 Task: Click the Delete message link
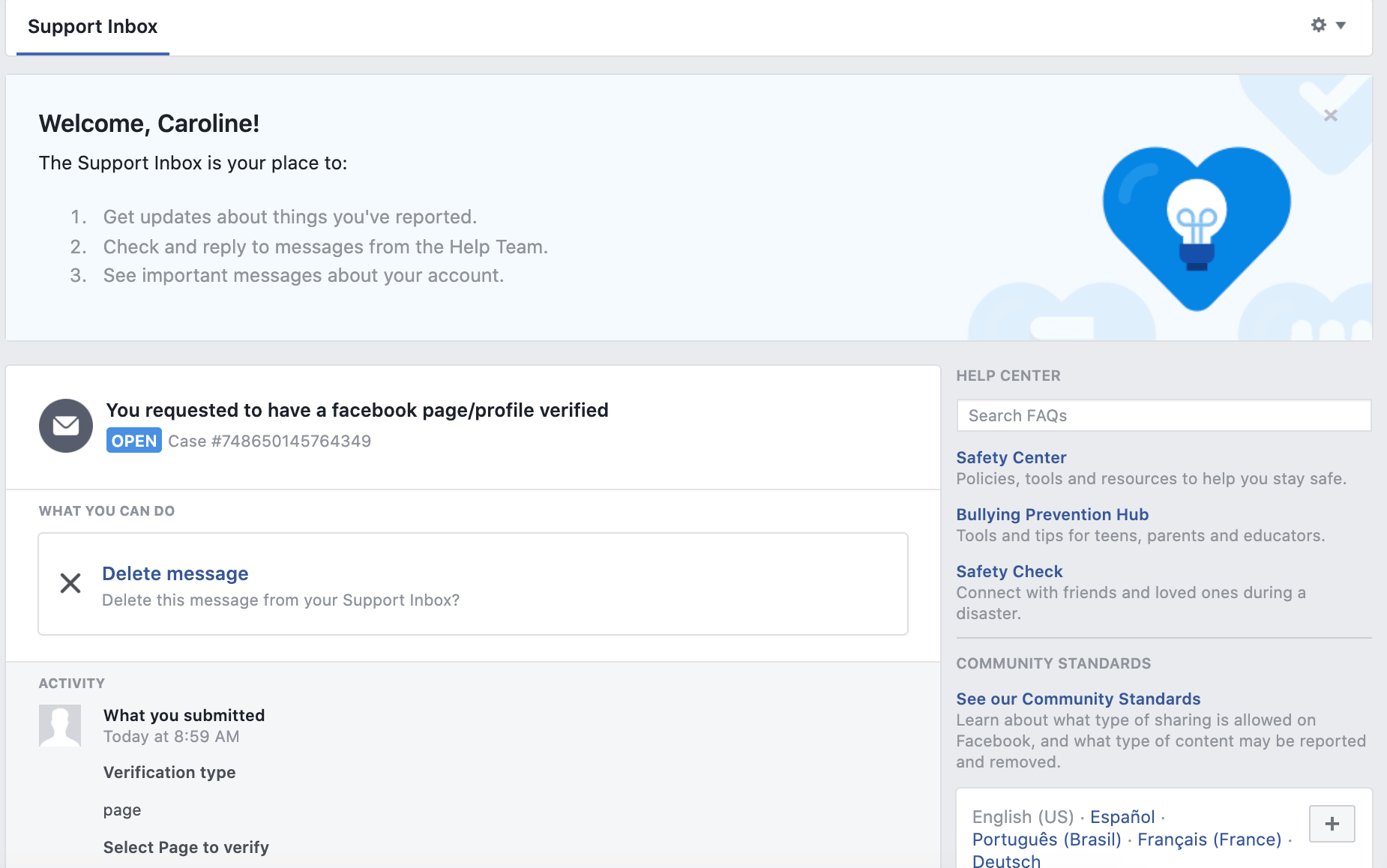click(175, 573)
